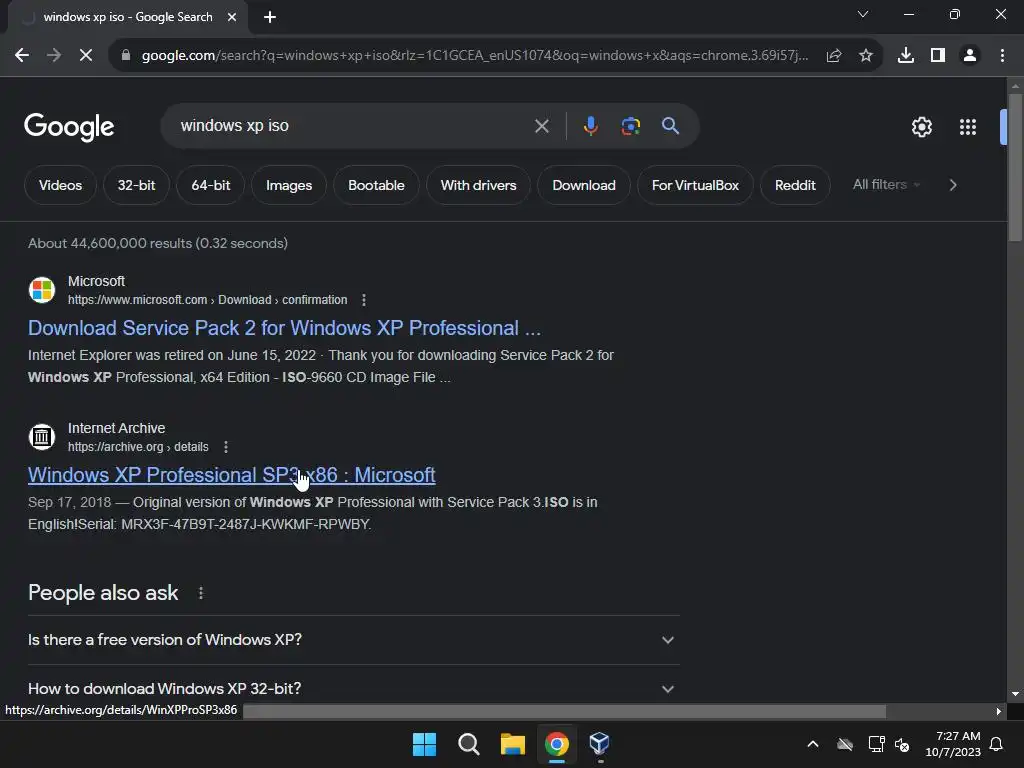This screenshot has height=768, width=1024.
Task: Expand 'Is there a free version' question
Action: point(353,640)
